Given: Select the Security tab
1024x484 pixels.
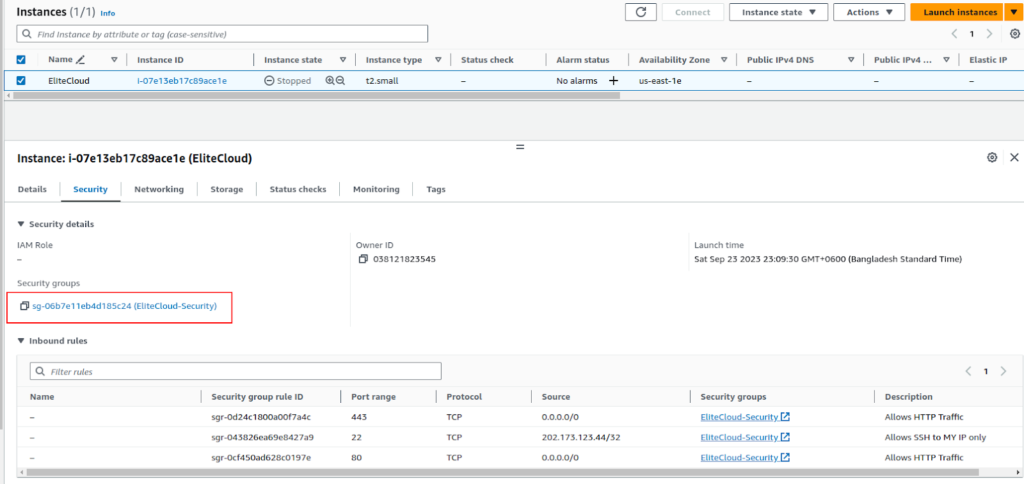Looking at the screenshot, I should (90, 189).
